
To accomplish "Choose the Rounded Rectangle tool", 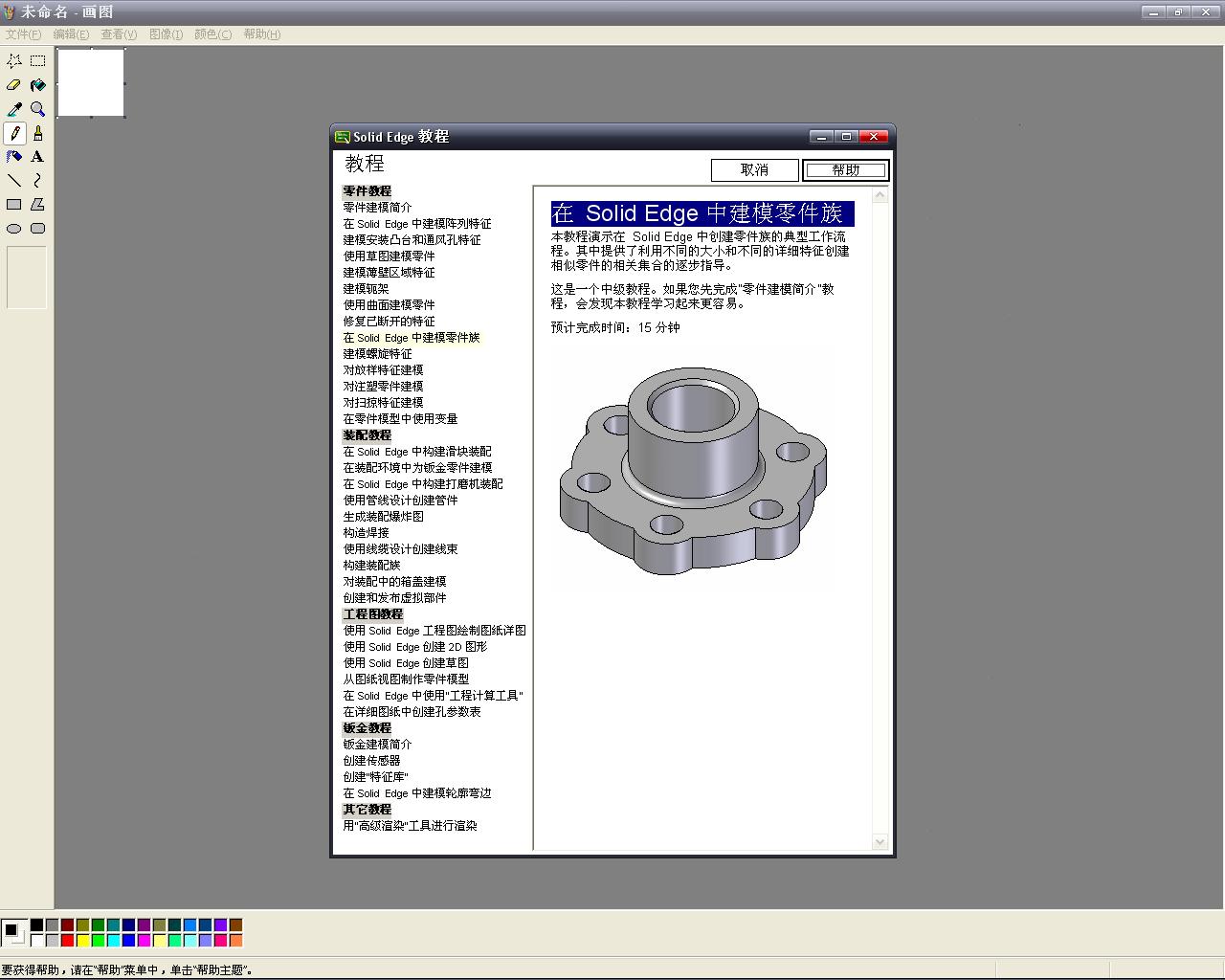I will coord(38,229).
